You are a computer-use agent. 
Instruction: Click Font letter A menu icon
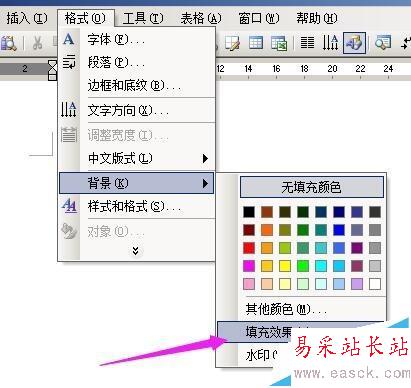pyautogui.click(x=69, y=39)
